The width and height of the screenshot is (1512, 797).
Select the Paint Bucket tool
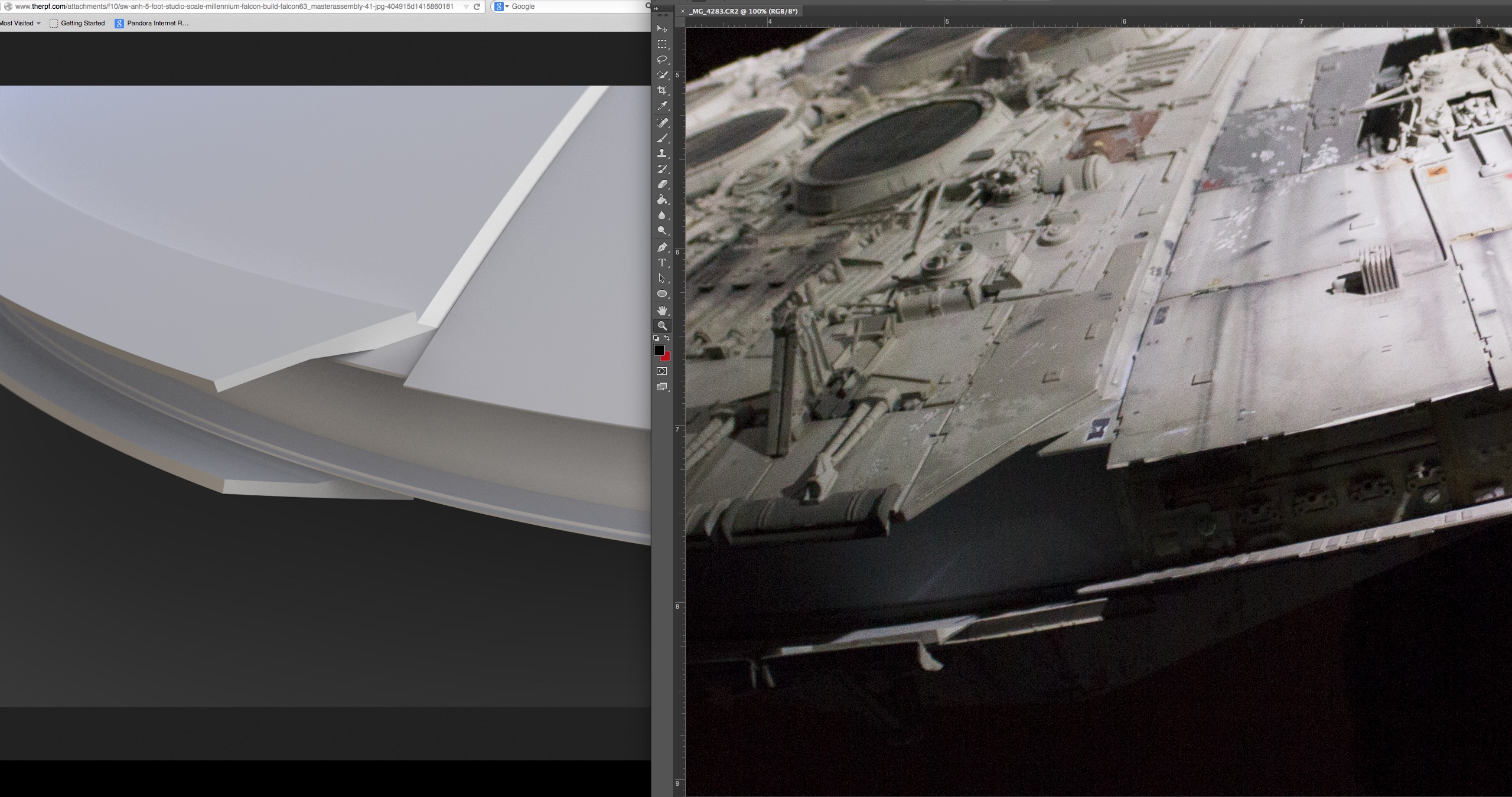[x=662, y=200]
